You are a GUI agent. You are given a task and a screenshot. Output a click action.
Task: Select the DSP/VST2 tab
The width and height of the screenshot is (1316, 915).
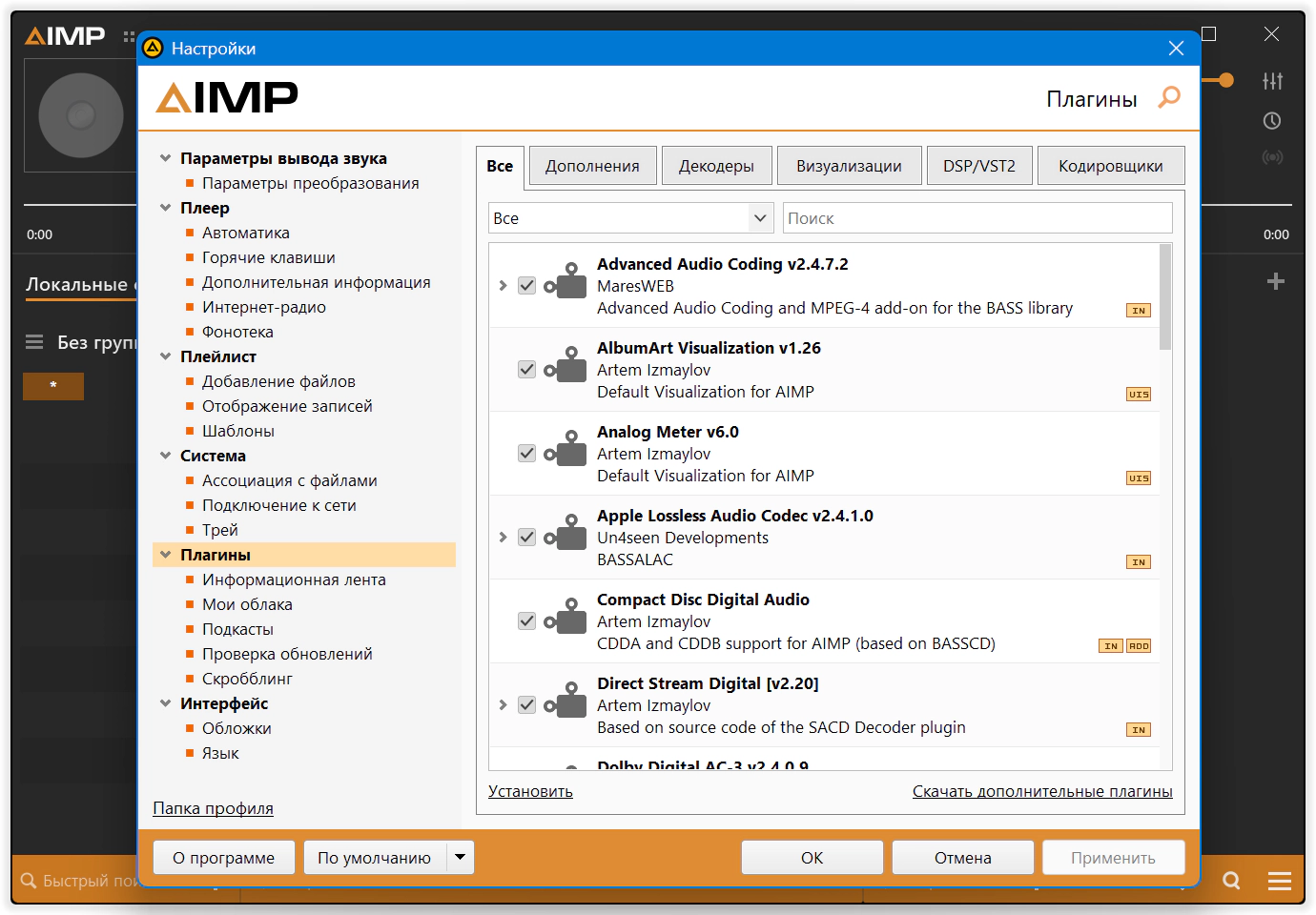point(979,166)
